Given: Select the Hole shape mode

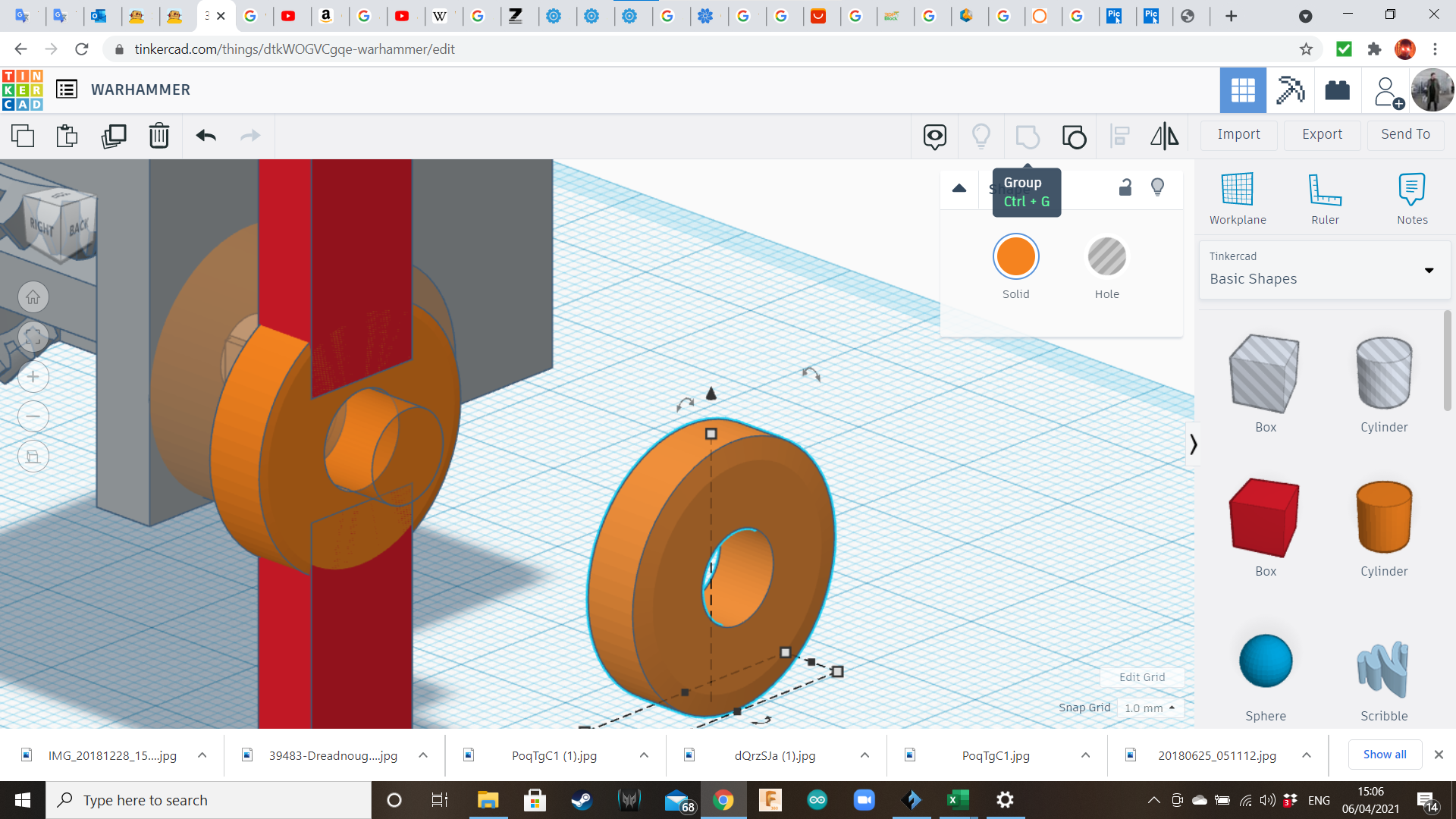Looking at the screenshot, I should (1106, 258).
